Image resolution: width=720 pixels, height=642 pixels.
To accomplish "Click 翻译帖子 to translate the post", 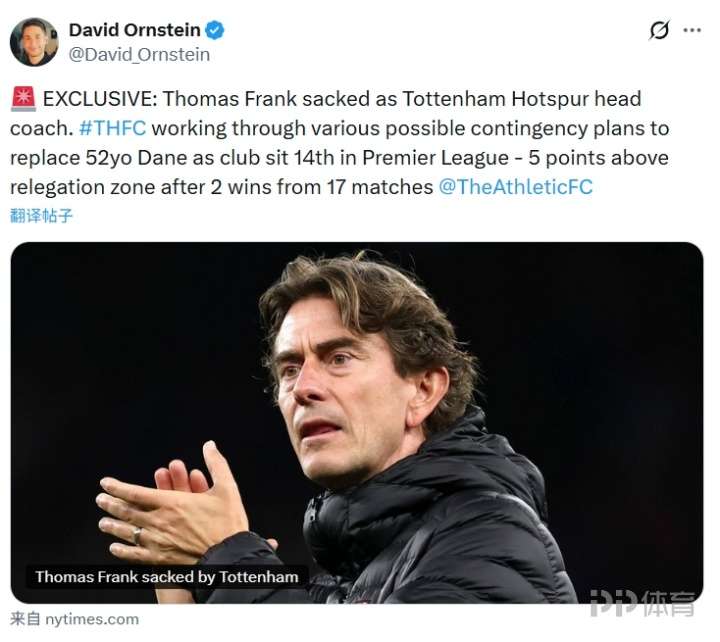I will [x=41, y=215].
